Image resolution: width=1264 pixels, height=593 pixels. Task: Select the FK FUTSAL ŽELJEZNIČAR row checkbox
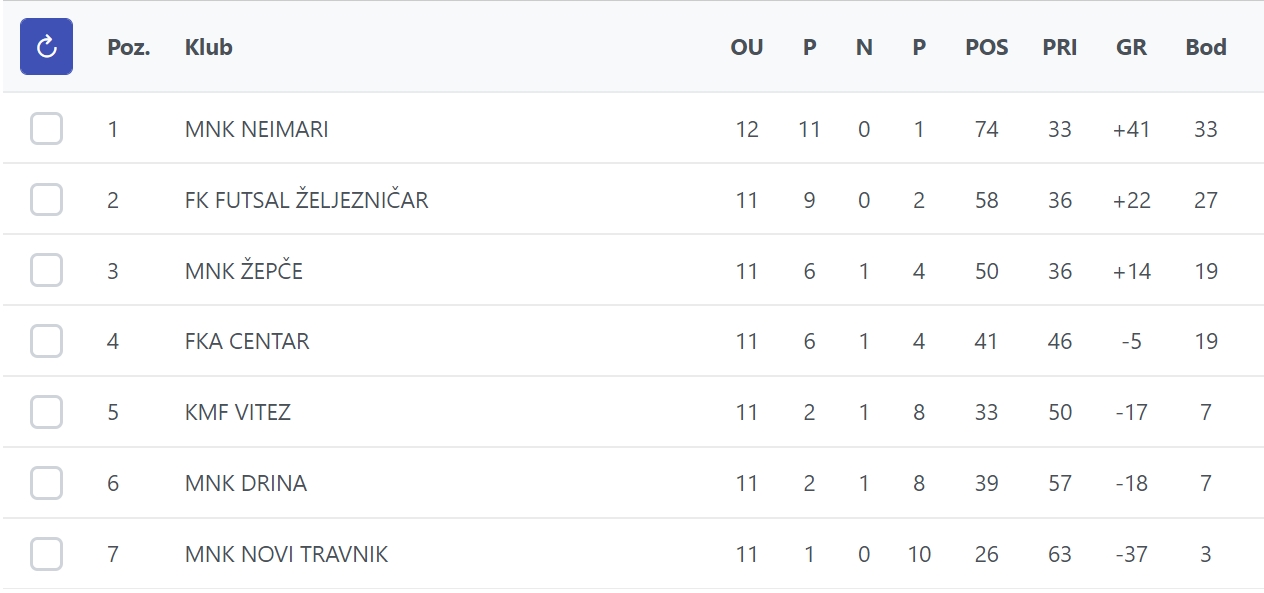tap(46, 200)
